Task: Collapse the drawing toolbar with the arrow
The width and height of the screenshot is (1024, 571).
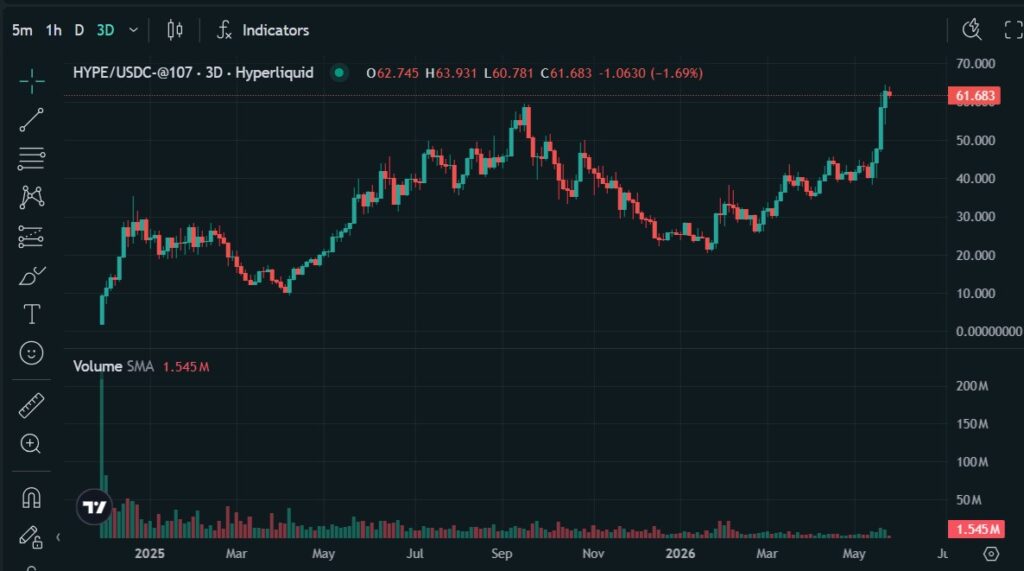Action: pos(58,537)
